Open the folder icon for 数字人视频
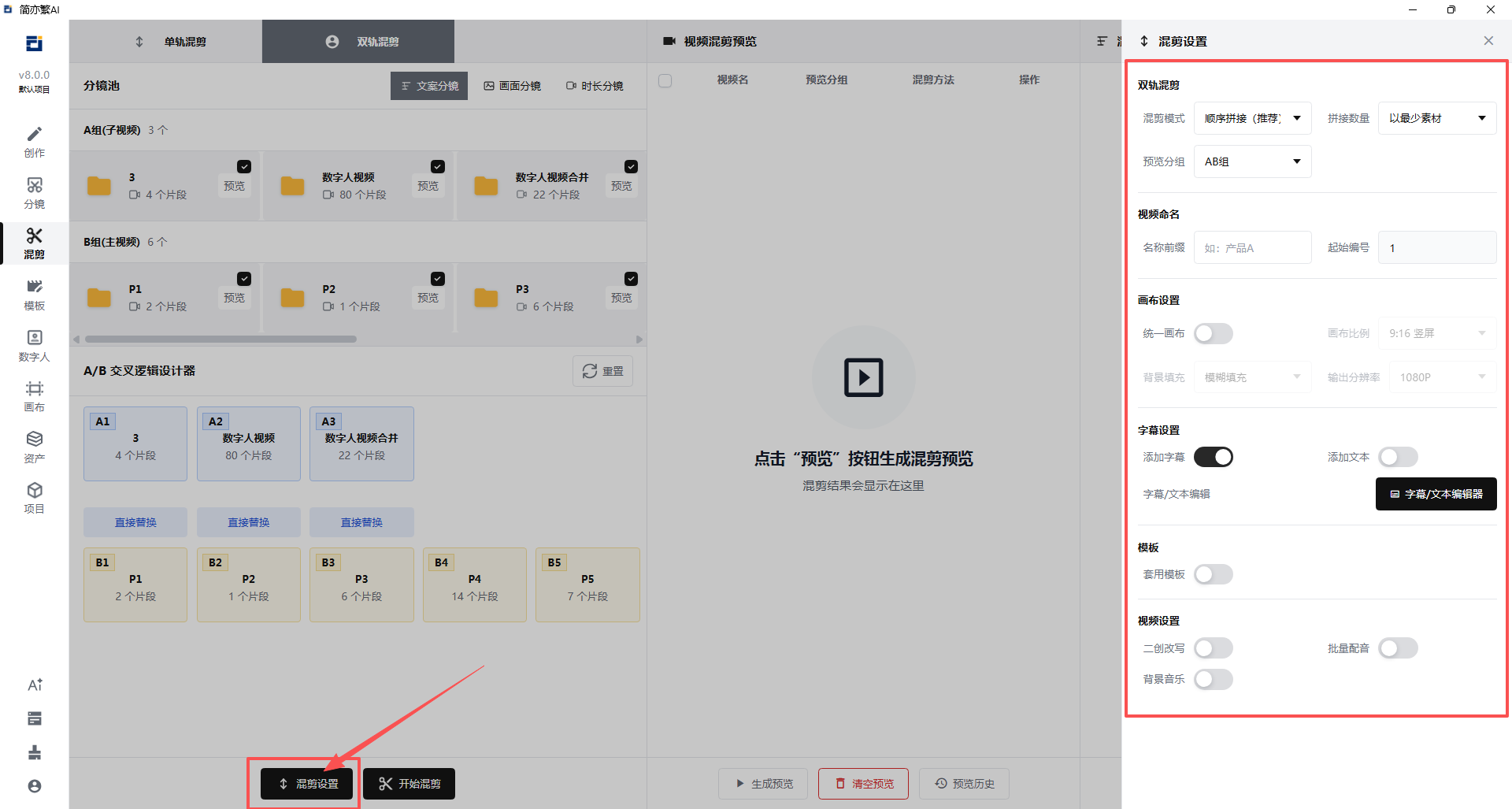This screenshot has height=809, width=1512. click(x=292, y=186)
